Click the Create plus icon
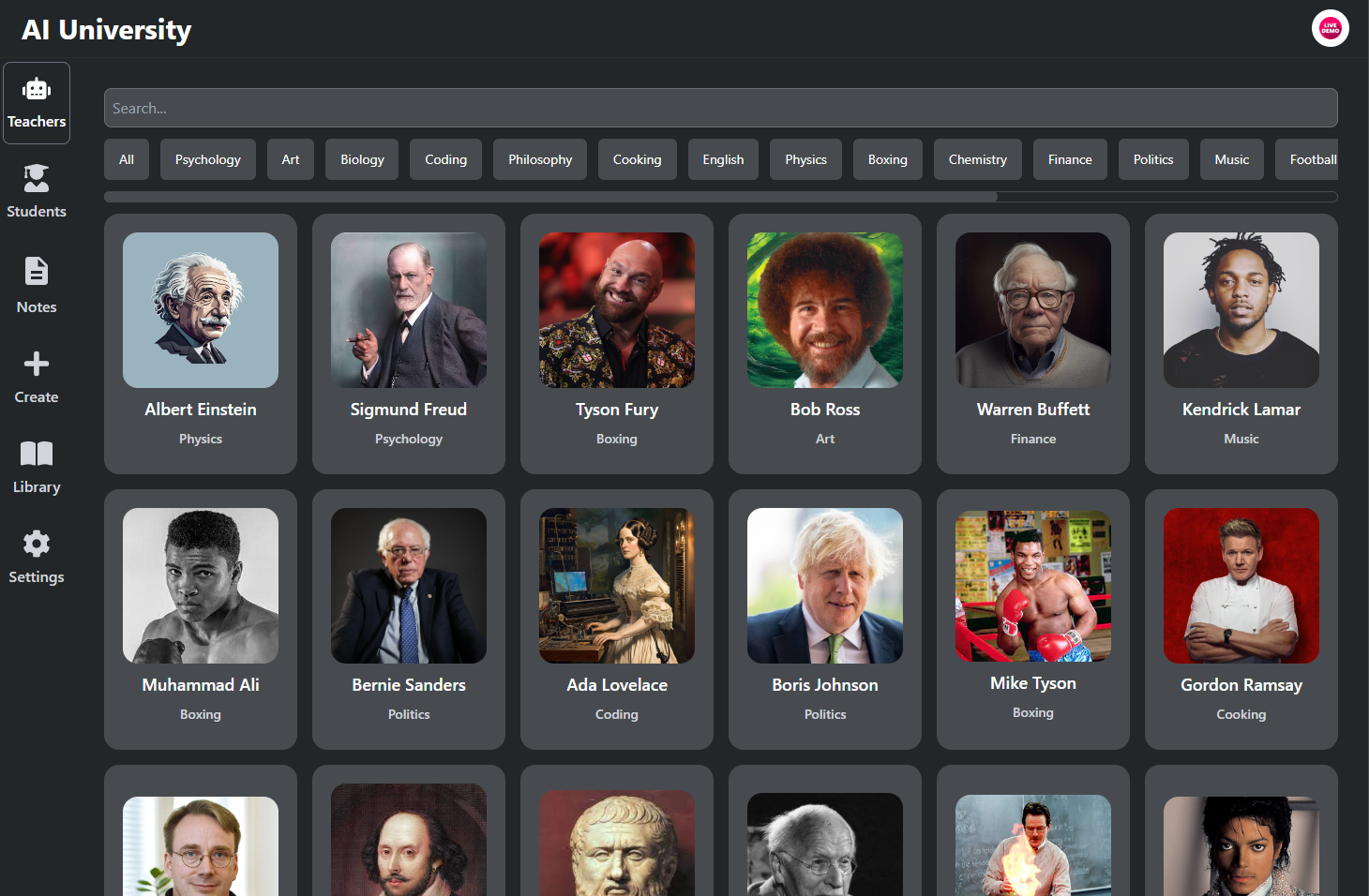This screenshot has height=896, width=1369. (37, 364)
